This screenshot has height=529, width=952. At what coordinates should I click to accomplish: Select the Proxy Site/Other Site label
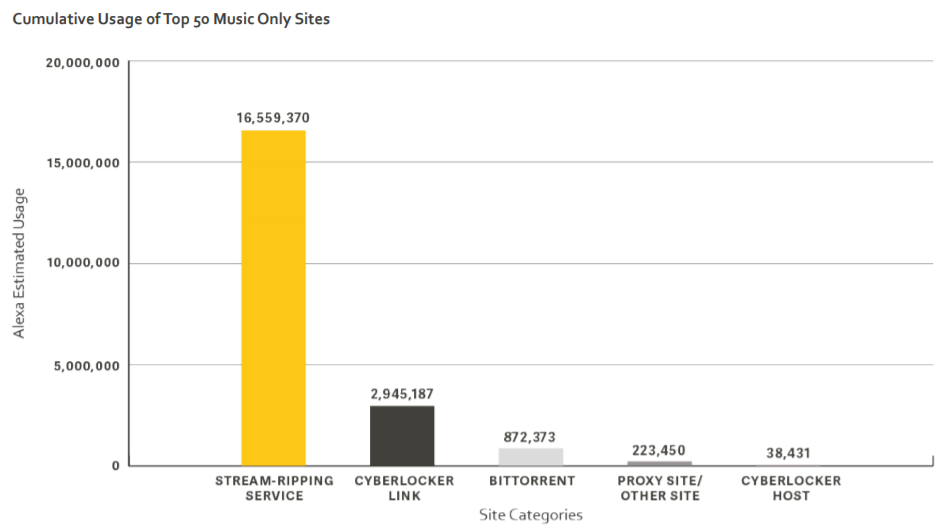[660, 488]
